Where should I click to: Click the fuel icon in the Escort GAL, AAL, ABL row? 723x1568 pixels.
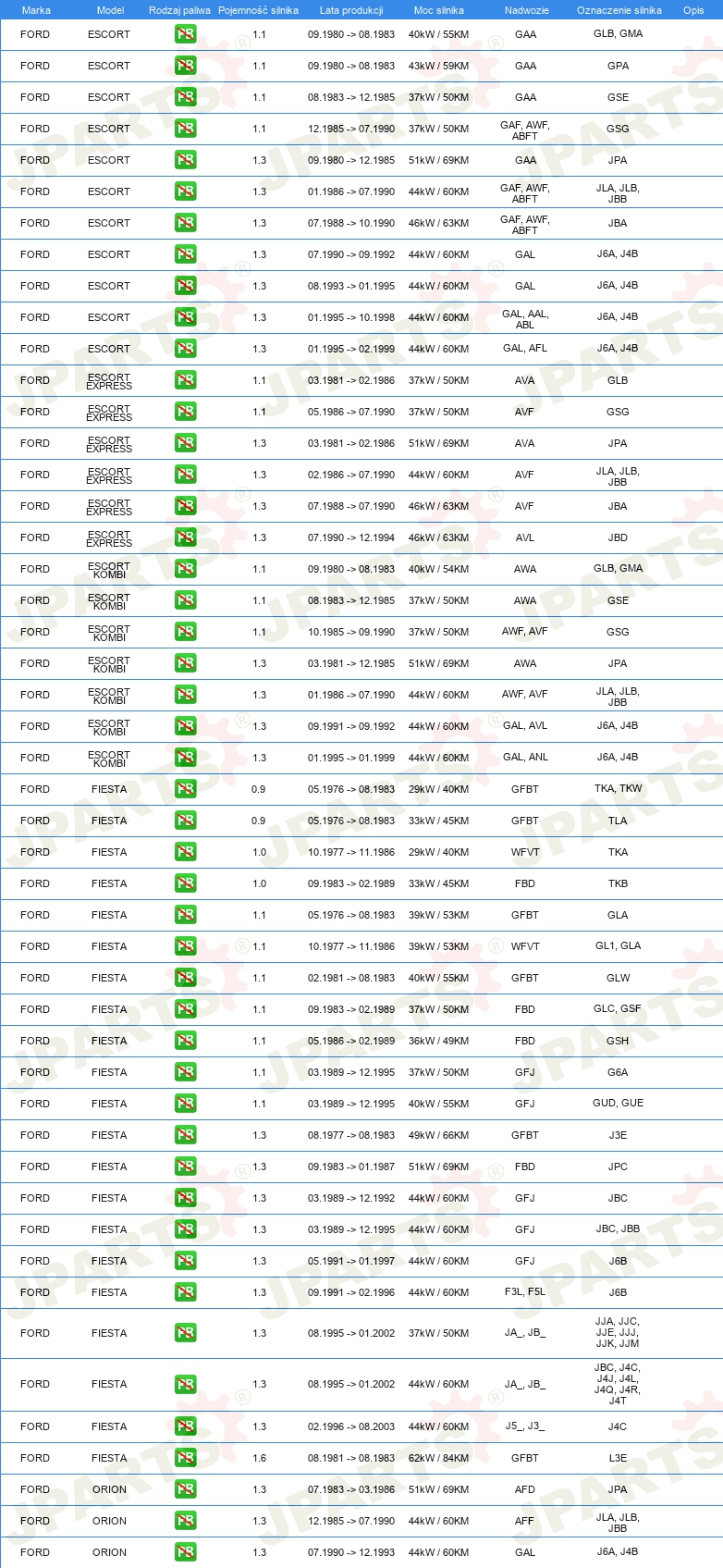(x=185, y=317)
